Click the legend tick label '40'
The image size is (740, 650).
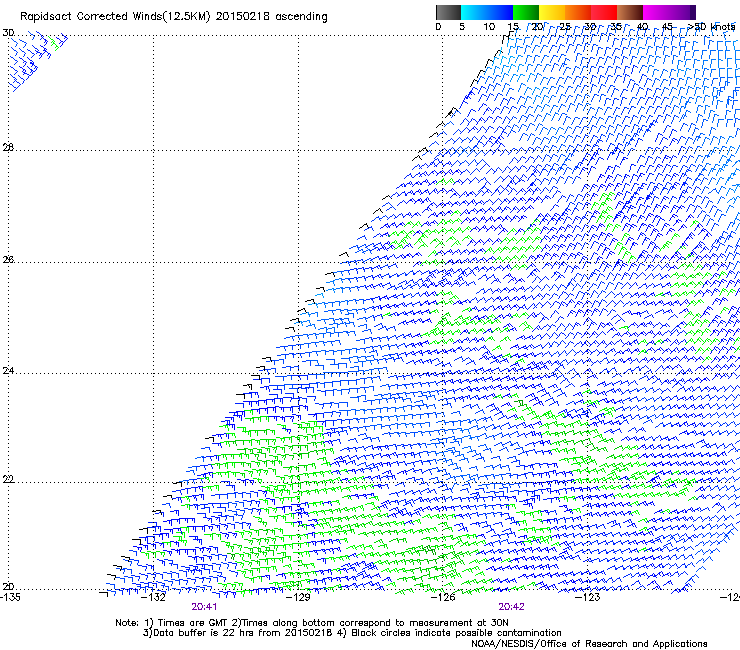tap(642, 27)
